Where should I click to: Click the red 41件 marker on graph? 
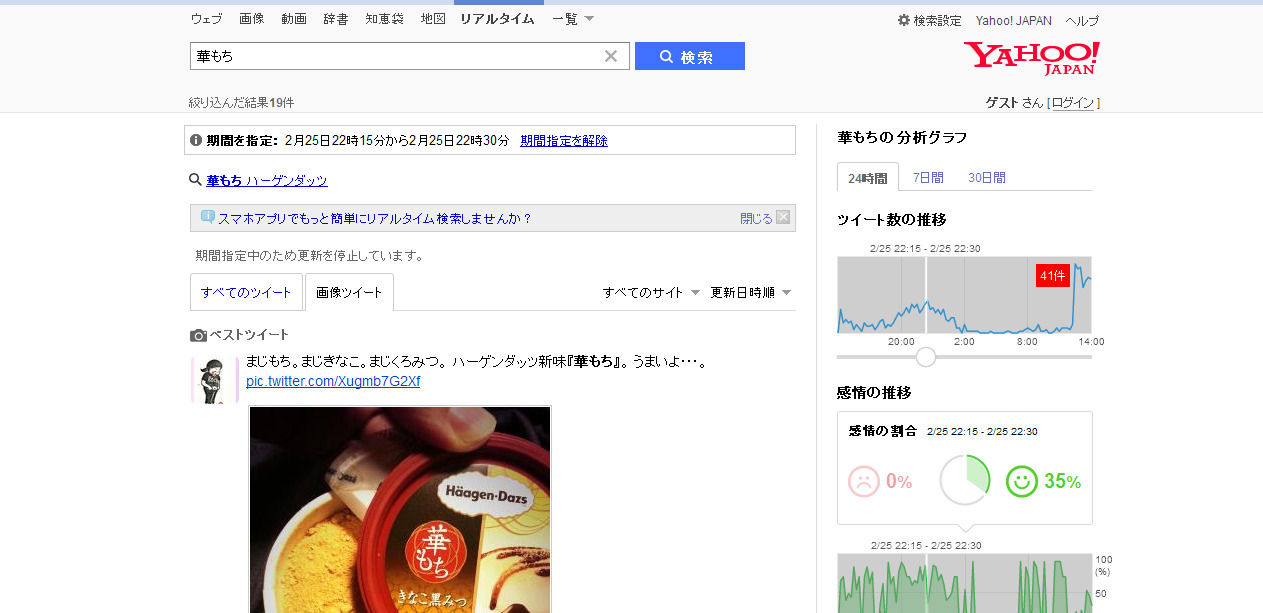tap(1053, 276)
